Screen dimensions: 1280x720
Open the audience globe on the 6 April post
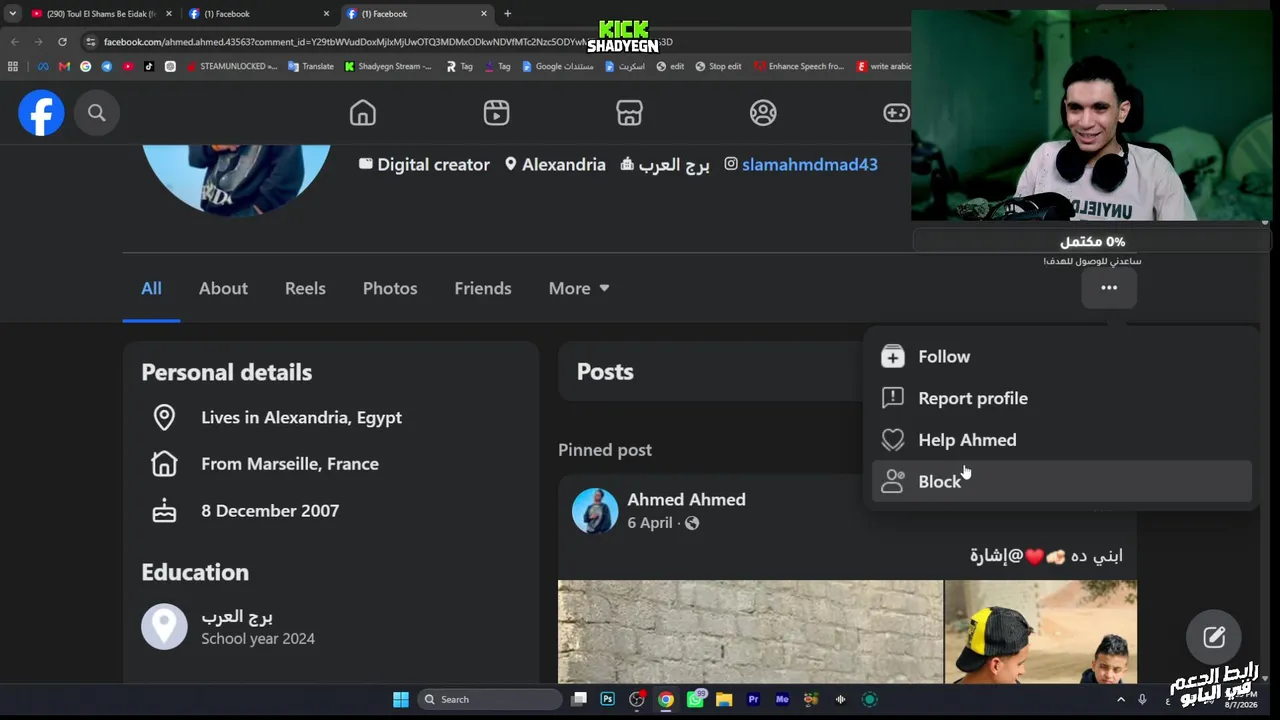(692, 523)
